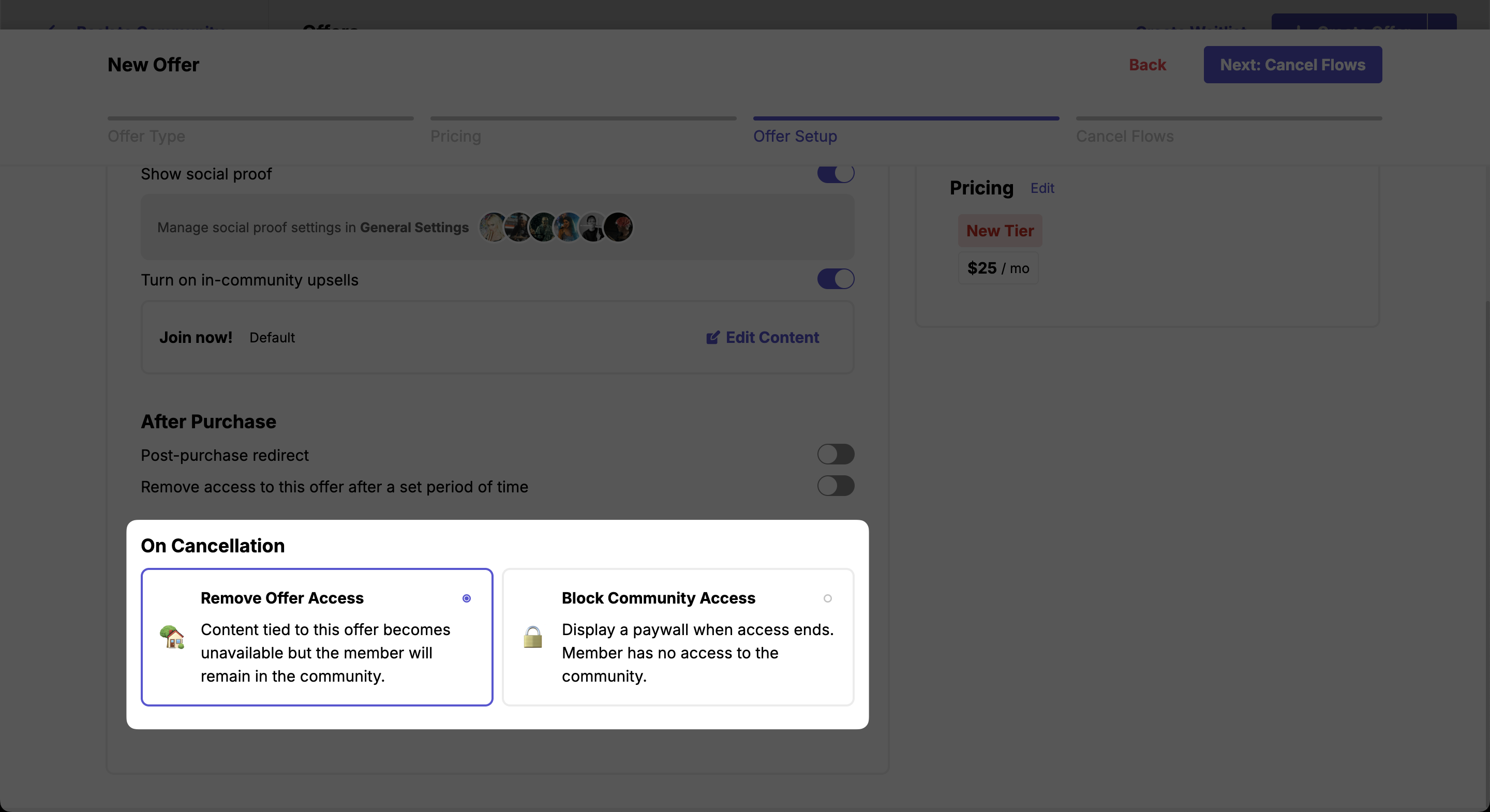The width and height of the screenshot is (1490, 812).
Task: Click the house emoji icon on Remove Offer Access
Action: click(x=172, y=637)
